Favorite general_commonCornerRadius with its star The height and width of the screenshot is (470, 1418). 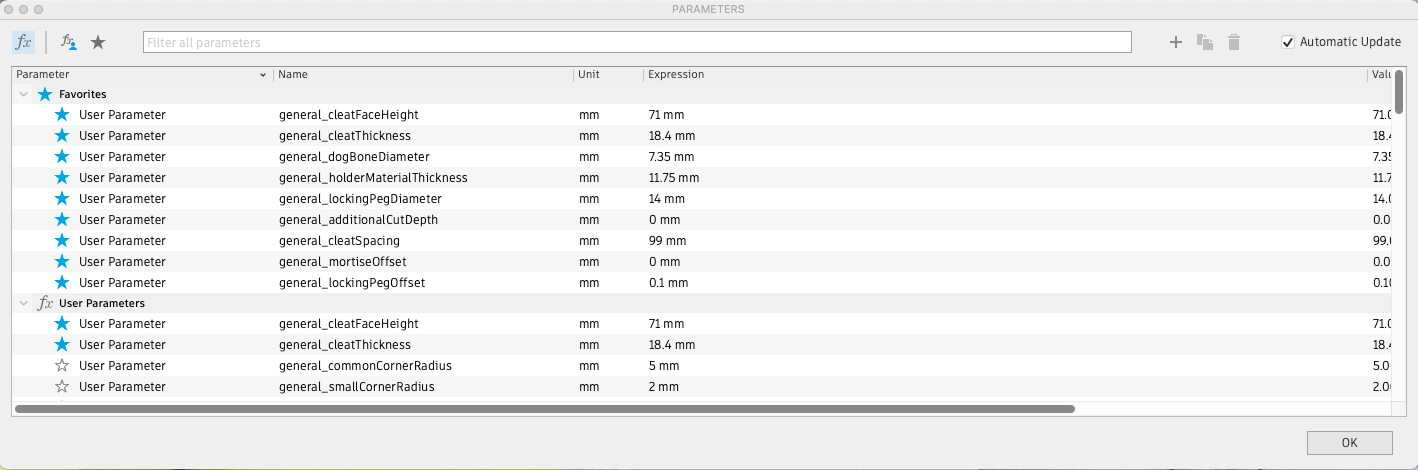tap(62, 366)
